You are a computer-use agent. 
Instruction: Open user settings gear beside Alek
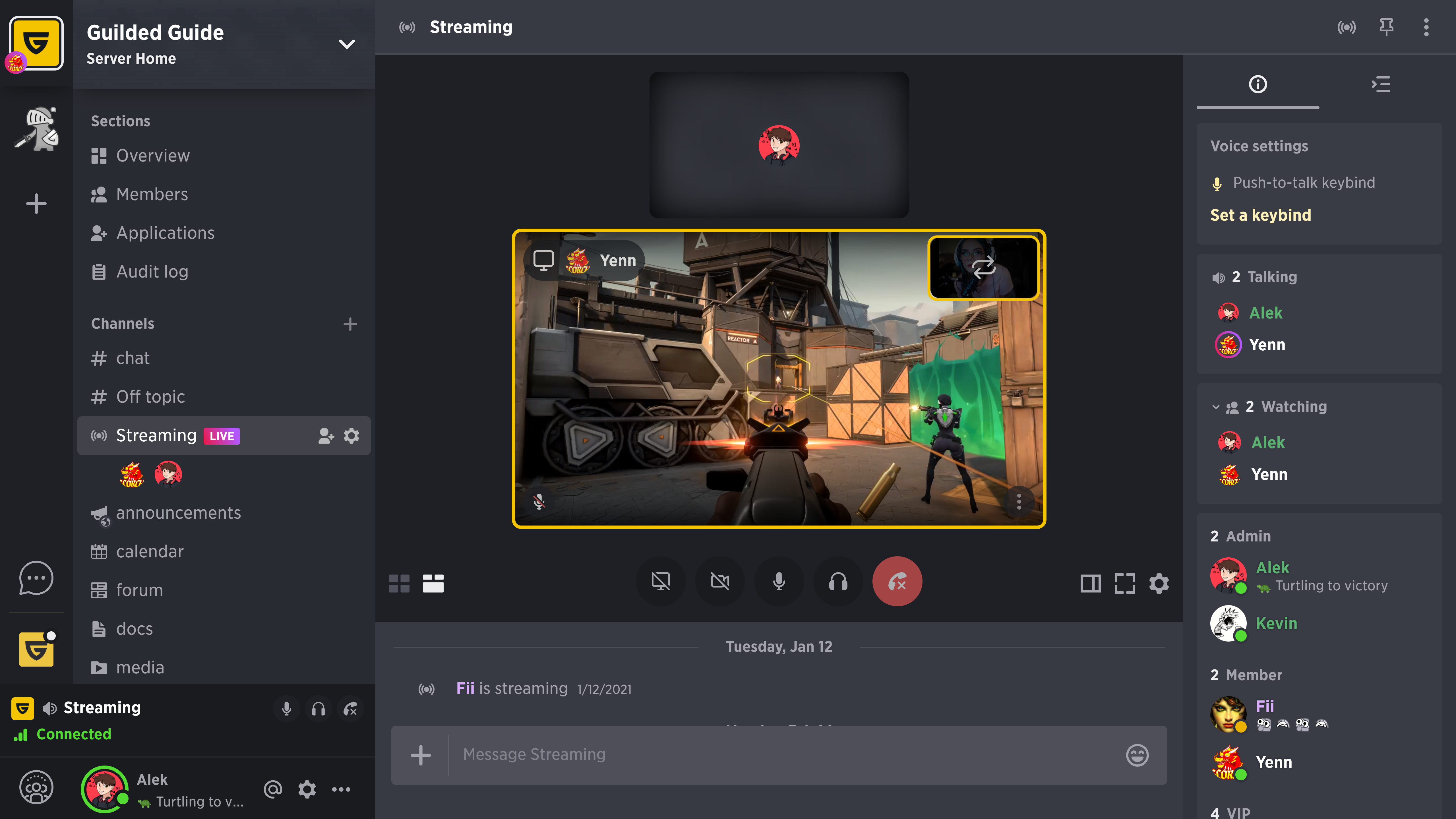tap(307, 789)
